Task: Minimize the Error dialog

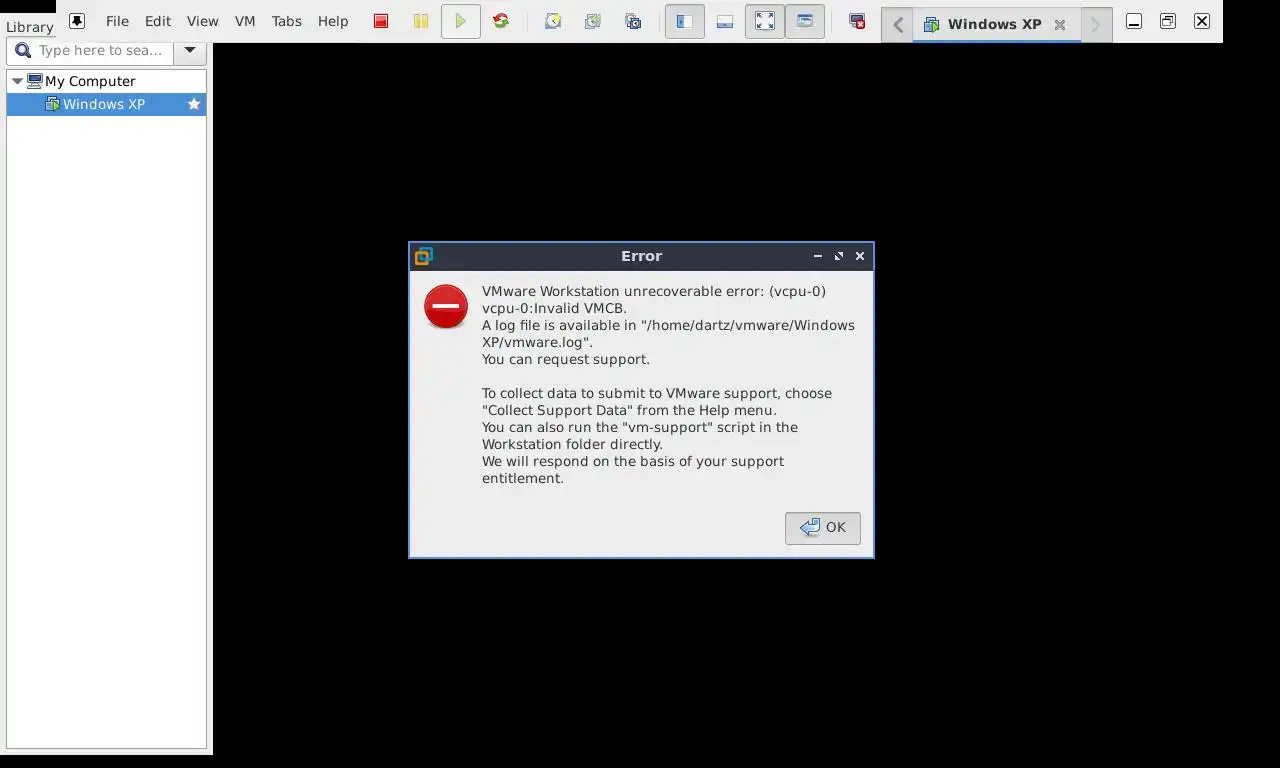Action: pyautogui.click(x=818, y=256)
